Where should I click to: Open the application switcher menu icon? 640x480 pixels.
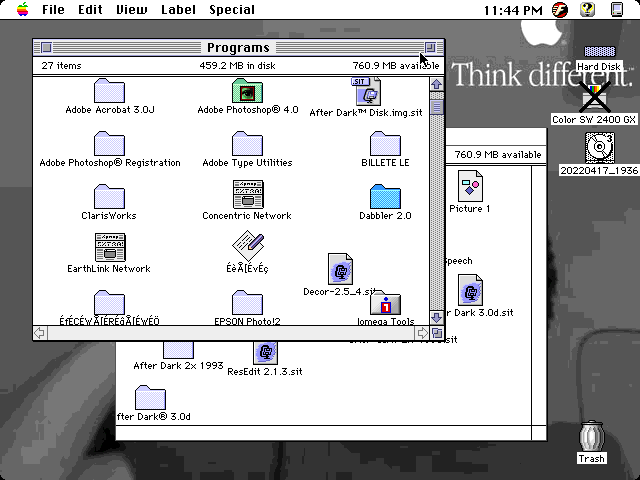(617, 9)
